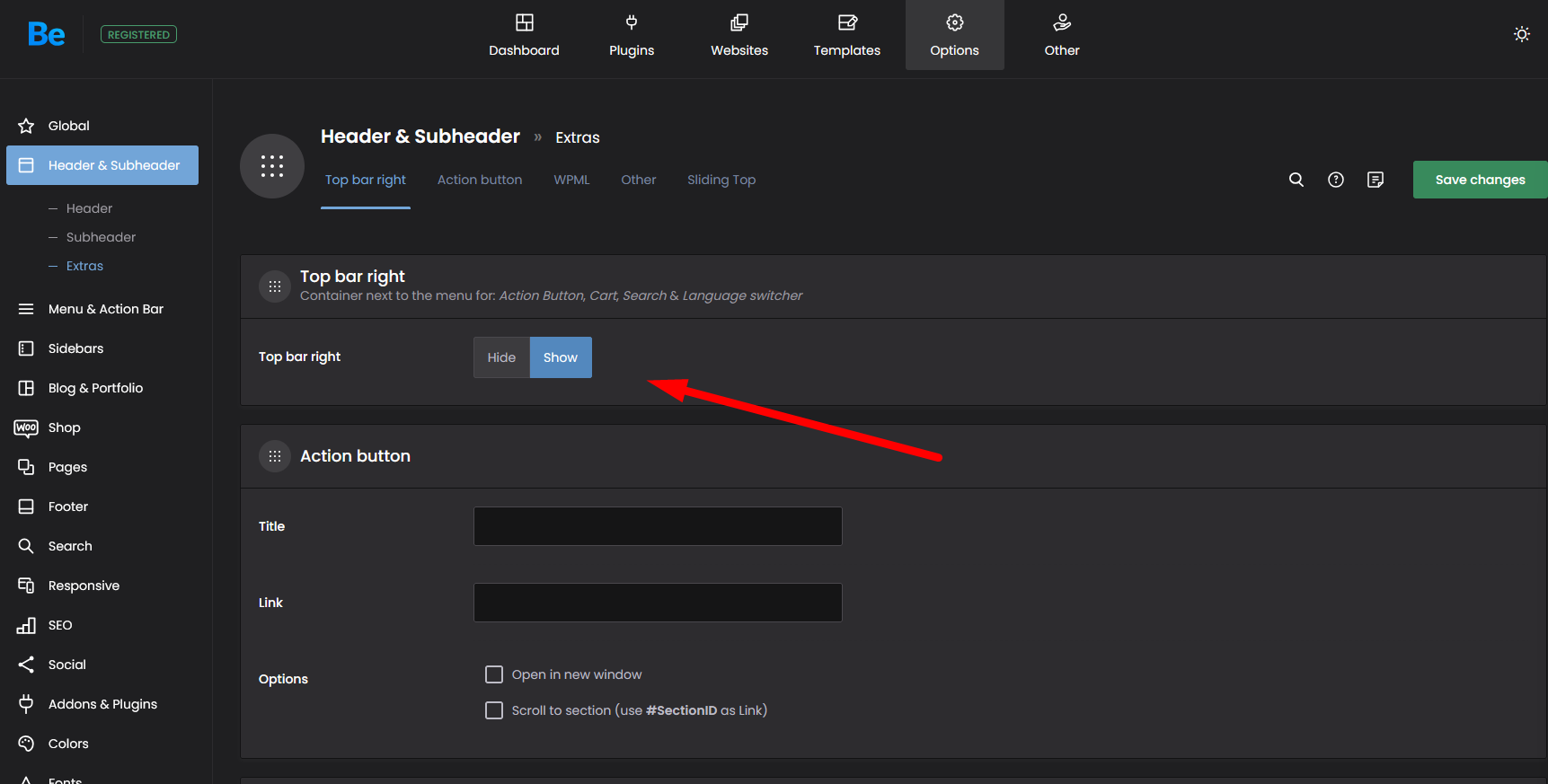Screen dimensions: 1548x784
Task: Click the REGISTERED badge
Action: click(x=138, y=34)
